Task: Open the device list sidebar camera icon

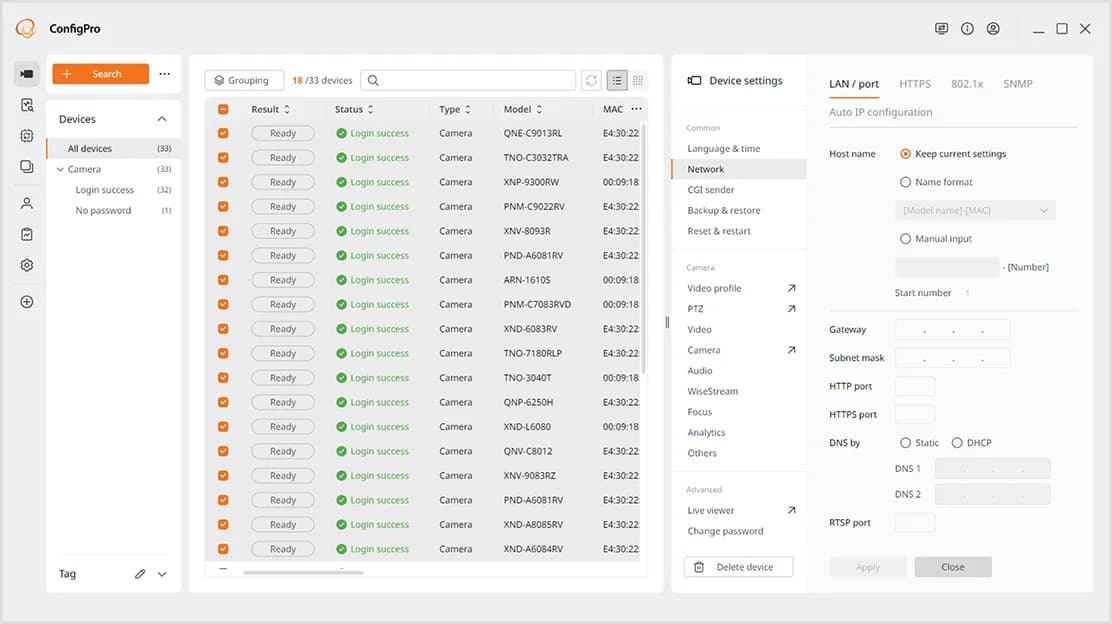Action: 27,74
